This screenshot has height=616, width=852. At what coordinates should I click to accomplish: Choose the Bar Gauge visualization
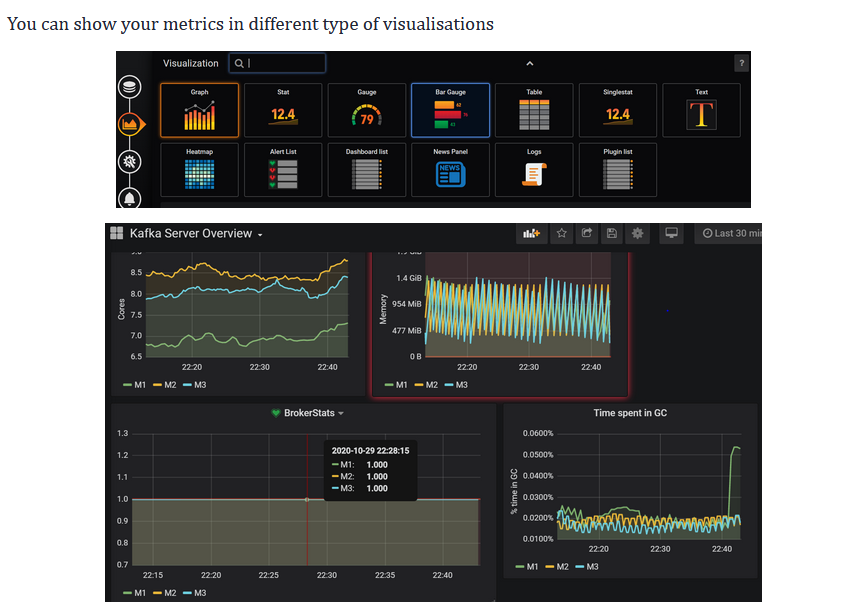tap(450, 110)
